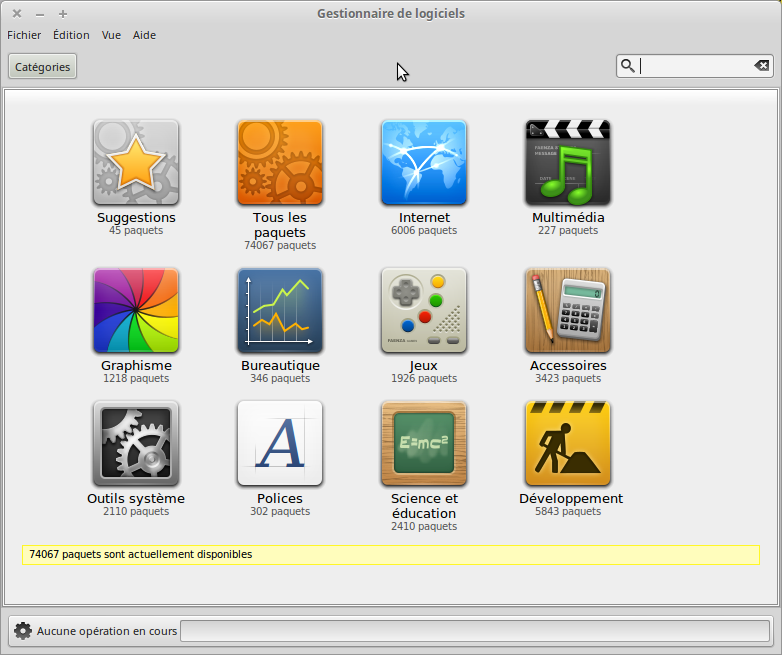
Task: Select the Polices font icon
Action: coord(280,443)
